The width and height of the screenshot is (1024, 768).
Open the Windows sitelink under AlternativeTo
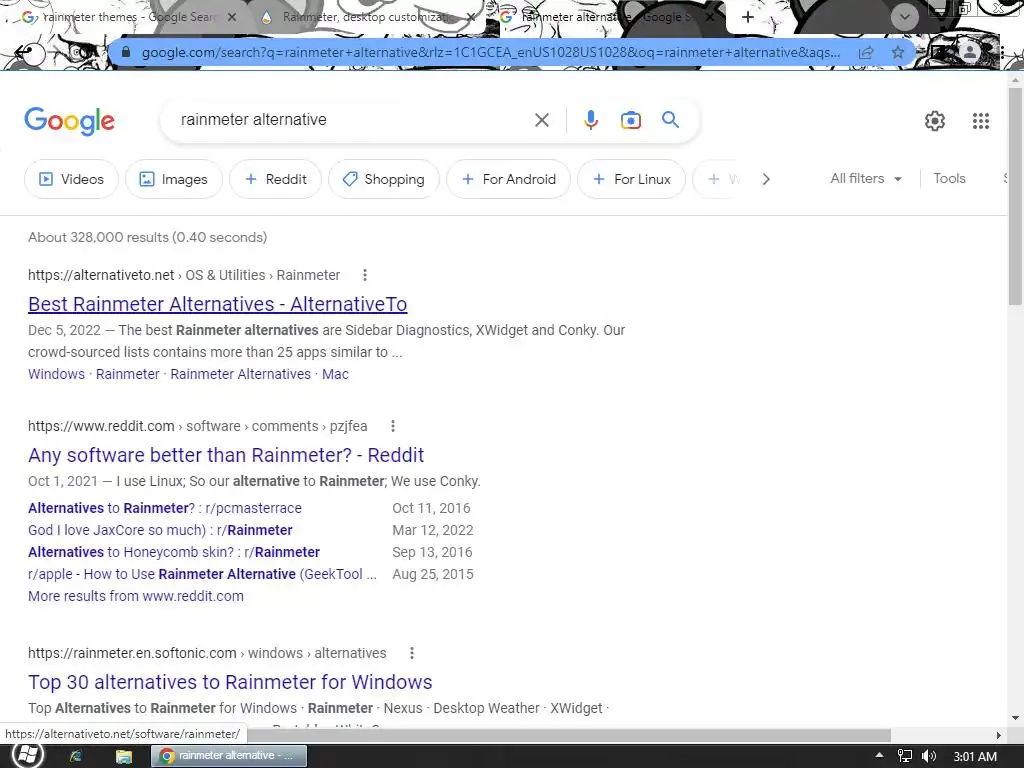[x=56, y=374]
